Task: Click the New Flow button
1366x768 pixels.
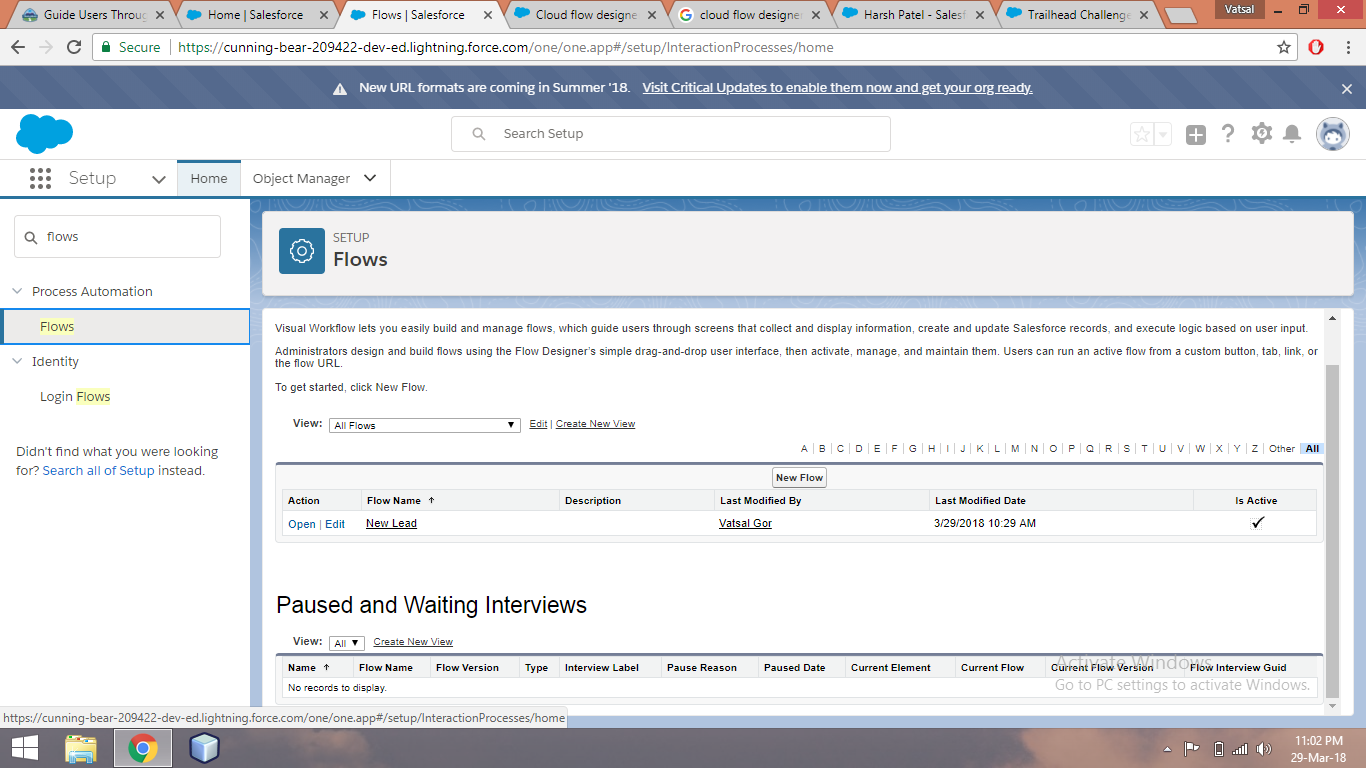Action: click(x=800, y=478)
